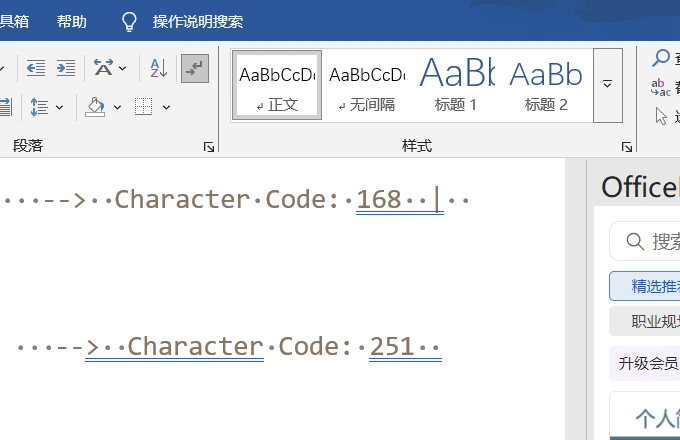The image size is (680, 440).
Task: Click the number 251 in document
Action: [x=392, y=346]
